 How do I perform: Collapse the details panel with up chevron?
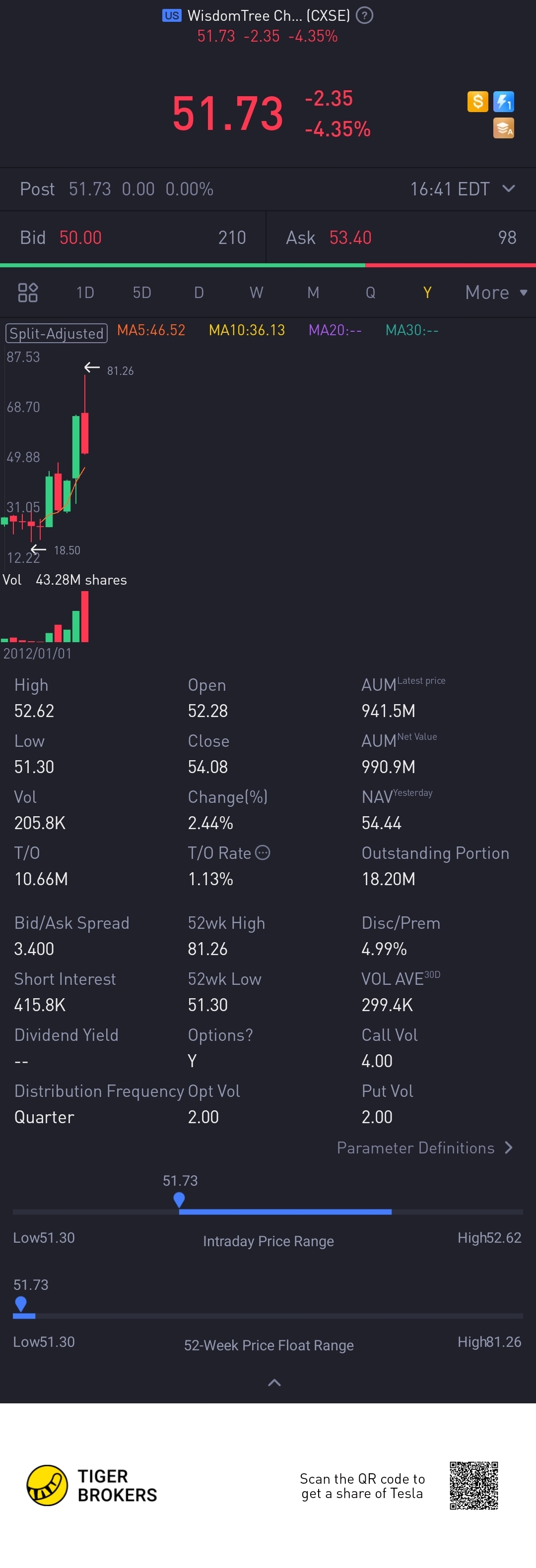coord(274,1383)
